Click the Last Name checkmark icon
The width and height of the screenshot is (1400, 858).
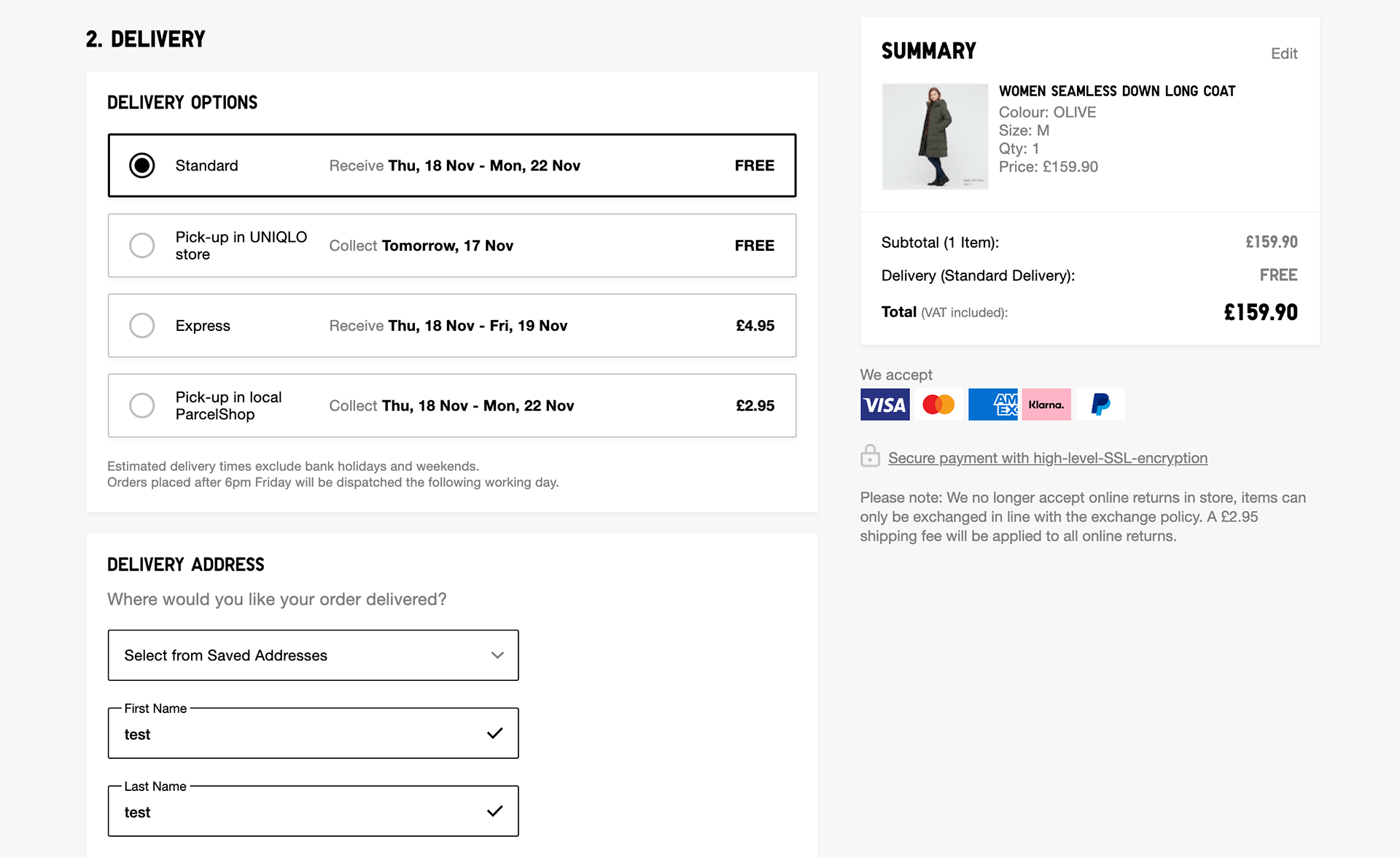pos(495,811)
